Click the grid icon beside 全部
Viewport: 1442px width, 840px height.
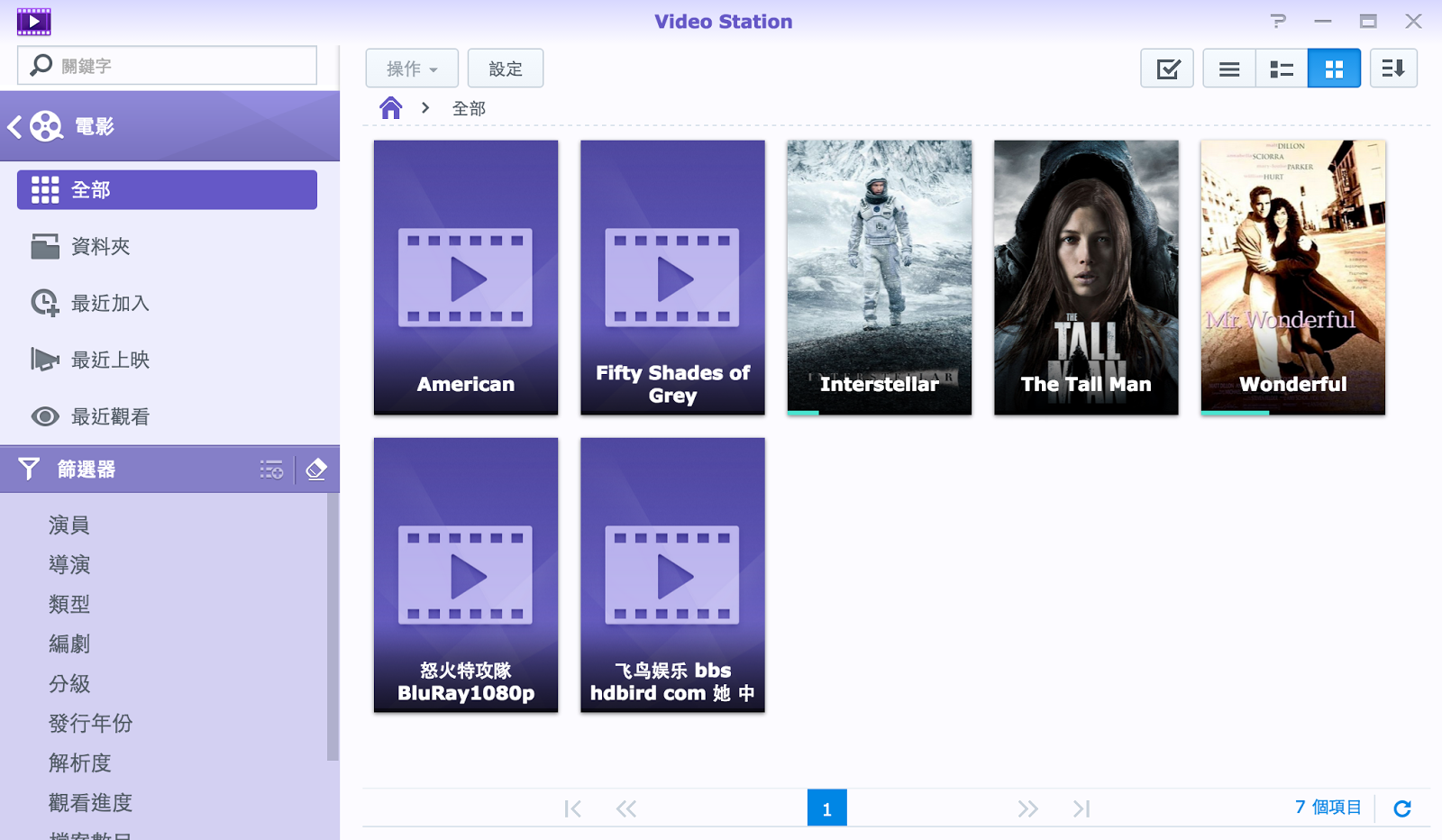(45, 190)
